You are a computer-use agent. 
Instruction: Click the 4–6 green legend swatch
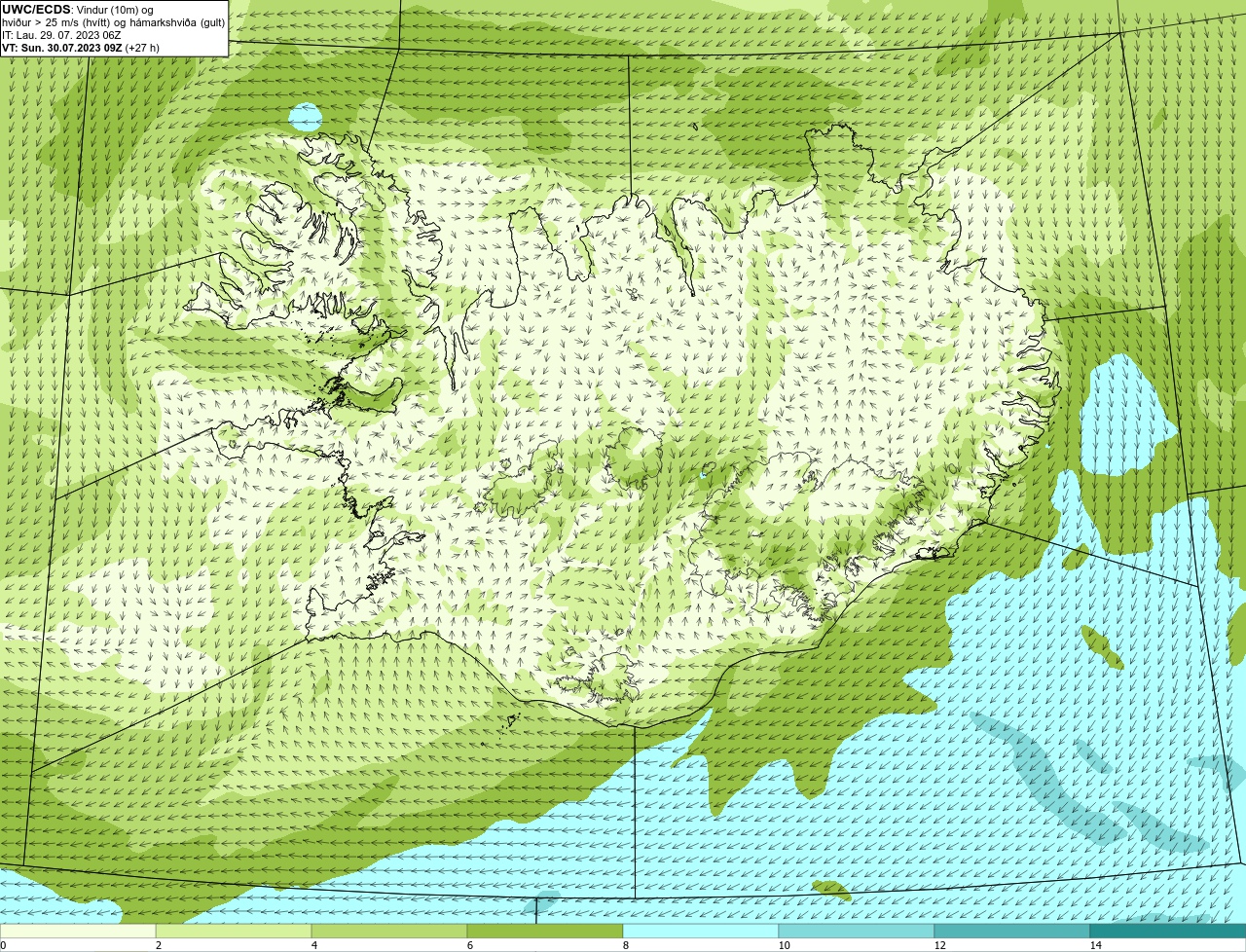pyautogui.click(x=389, y=932)
